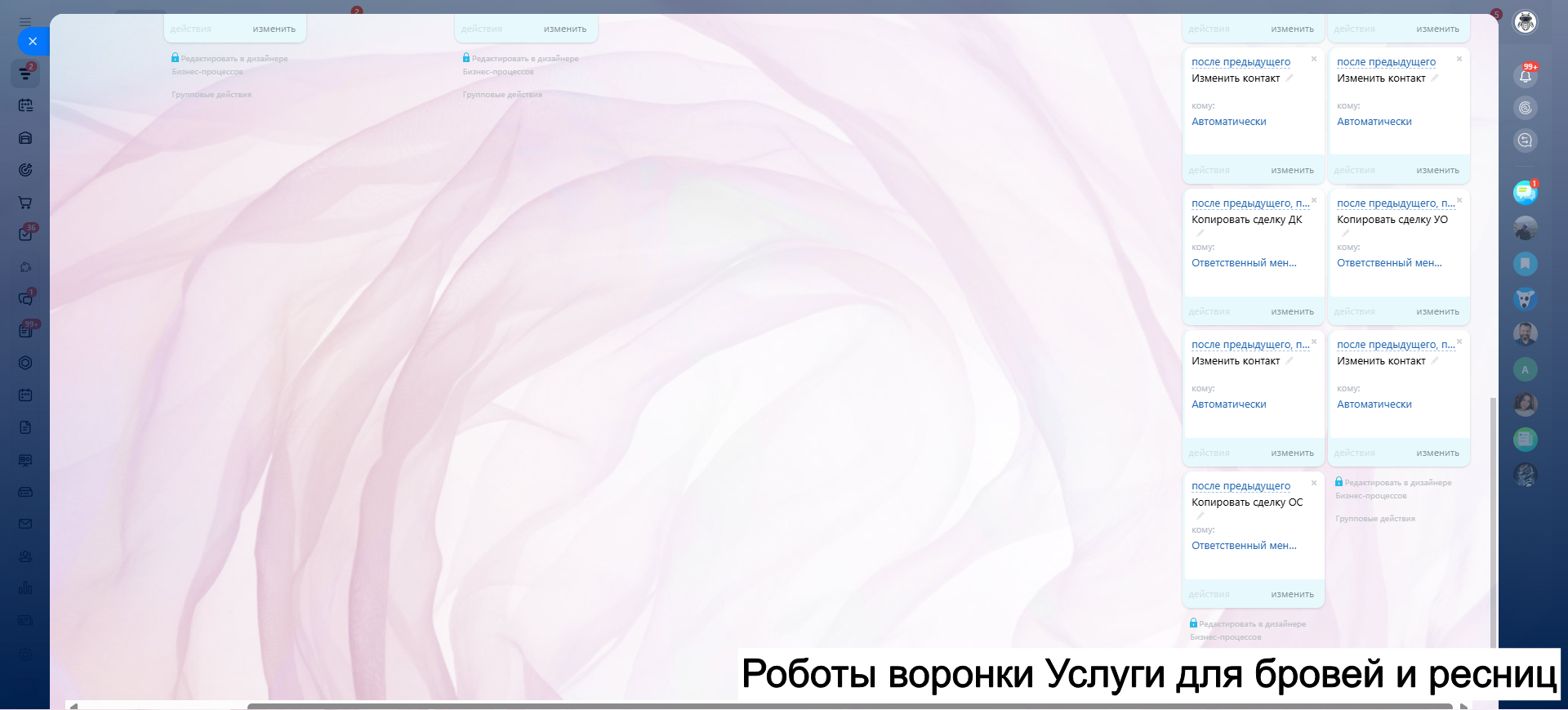This screenshot has width=1568, height=710.
Task: Click изменить on the Копировать сделку УО card
Action: (x=1438, y=312)
